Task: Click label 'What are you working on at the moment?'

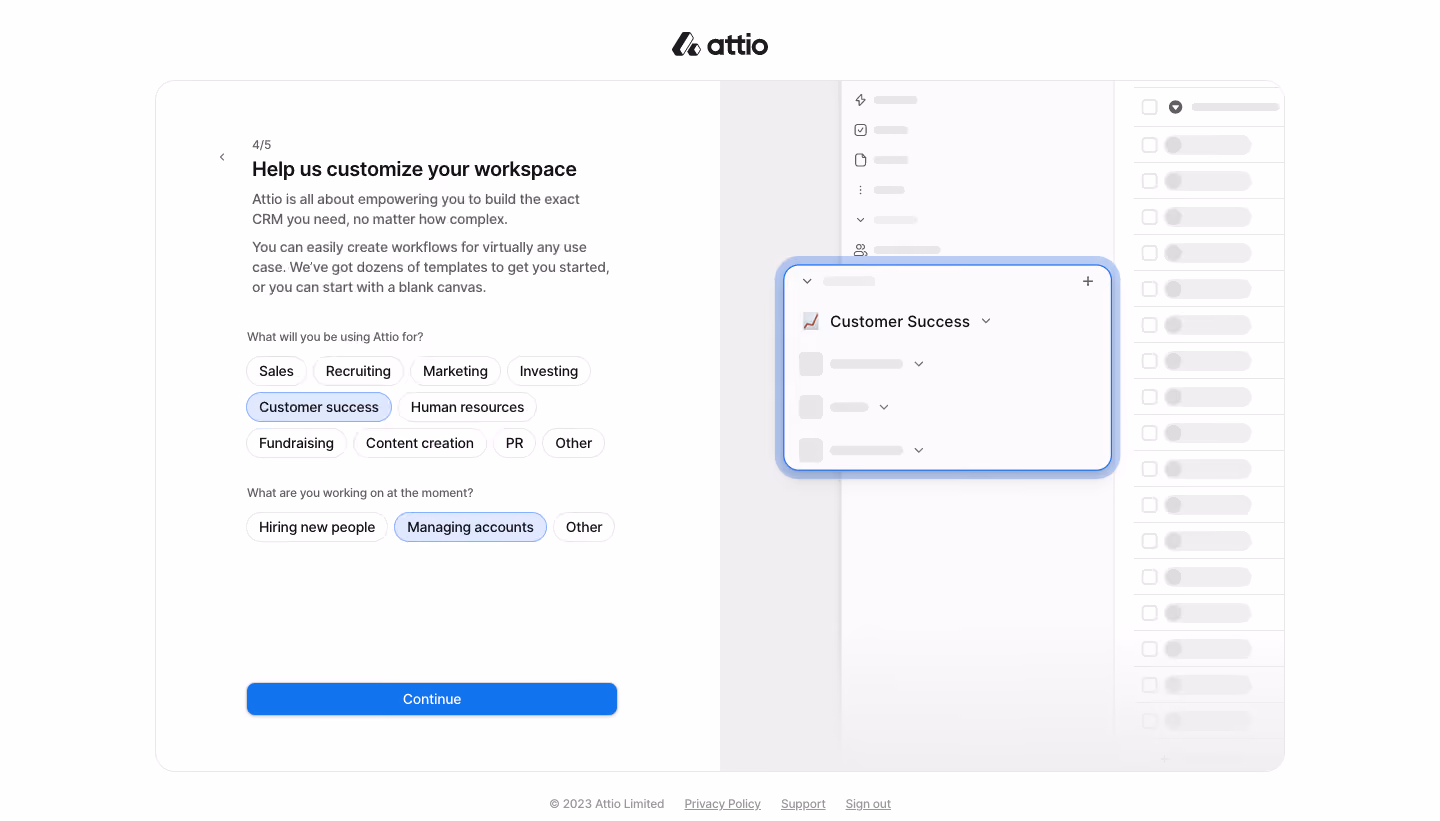Action: click(x=360, y=493)
